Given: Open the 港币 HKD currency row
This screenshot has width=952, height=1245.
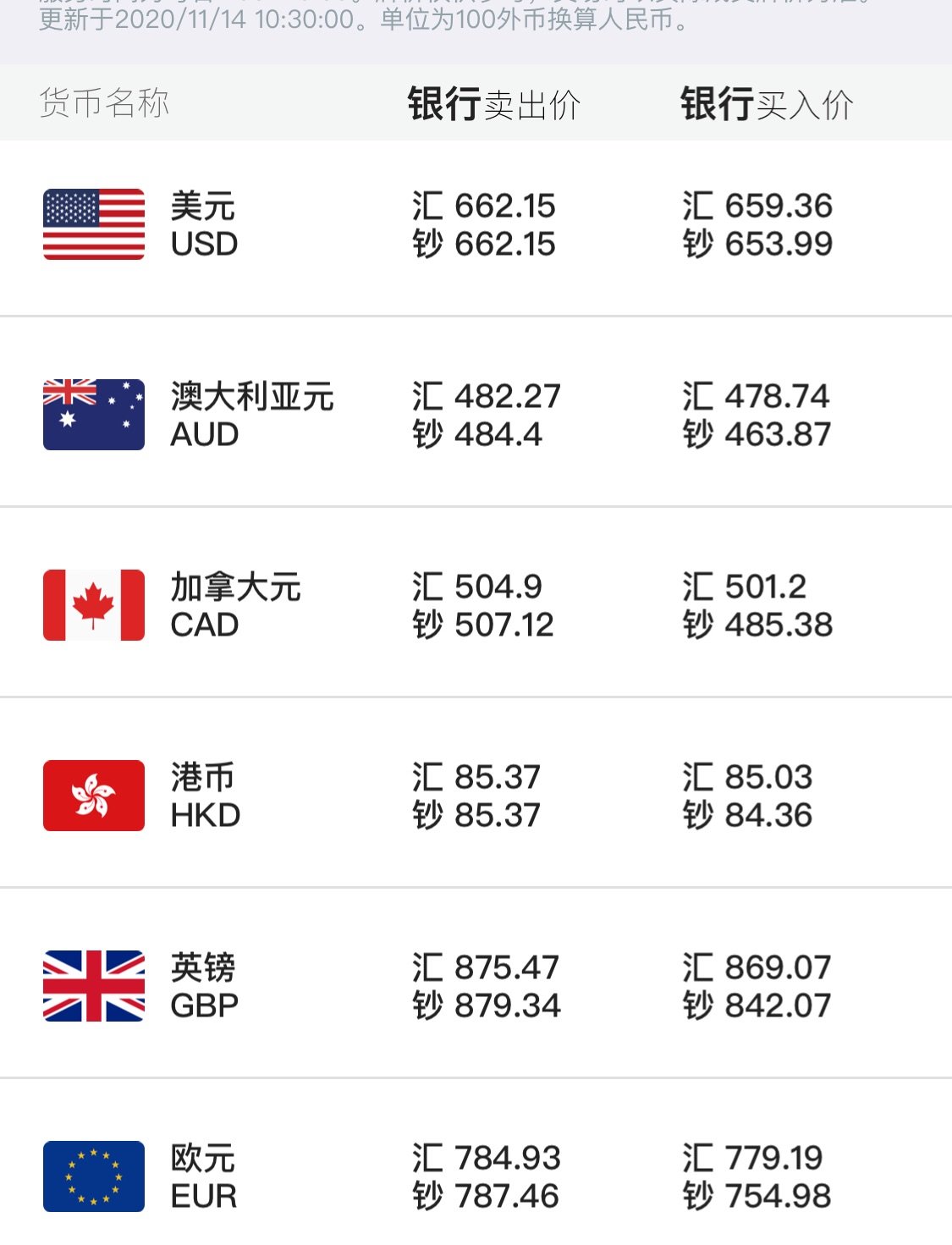Looking at the screenshot, I should click(476, 793).
